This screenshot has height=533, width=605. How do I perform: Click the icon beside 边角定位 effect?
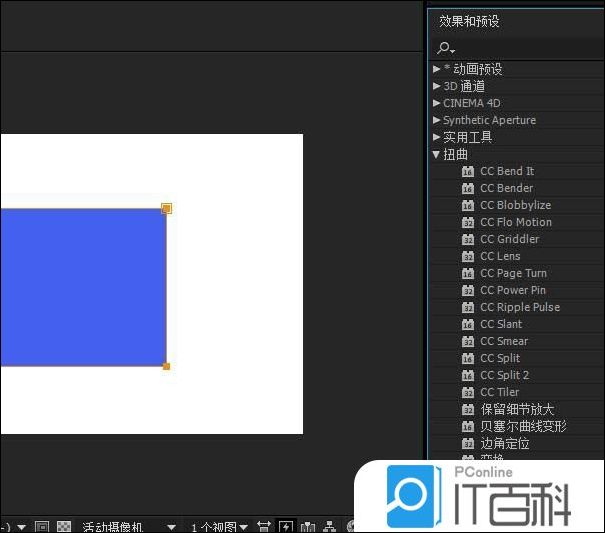coord(467,443)
